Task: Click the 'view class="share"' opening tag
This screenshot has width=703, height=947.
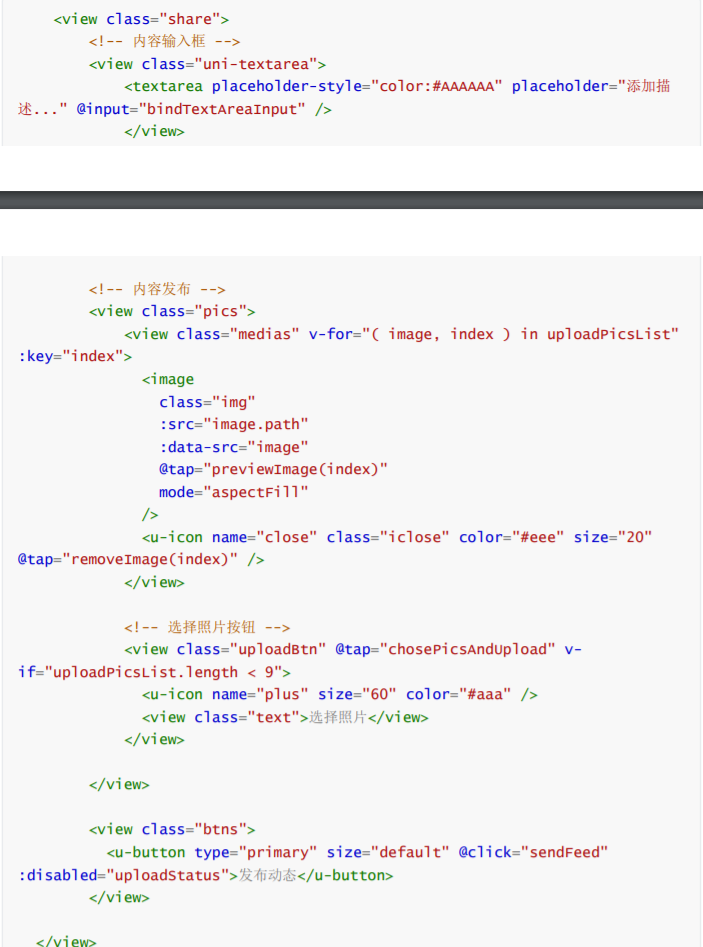Action: click(x=141, y=19)
